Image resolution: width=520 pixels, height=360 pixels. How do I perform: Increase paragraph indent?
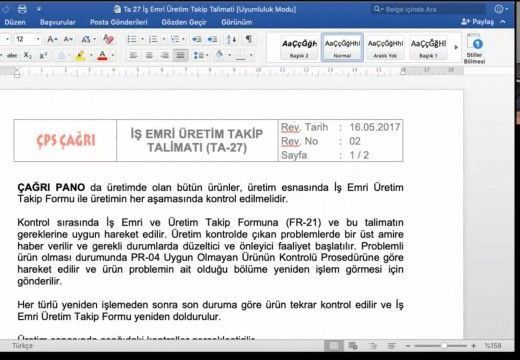coord(212,39)
